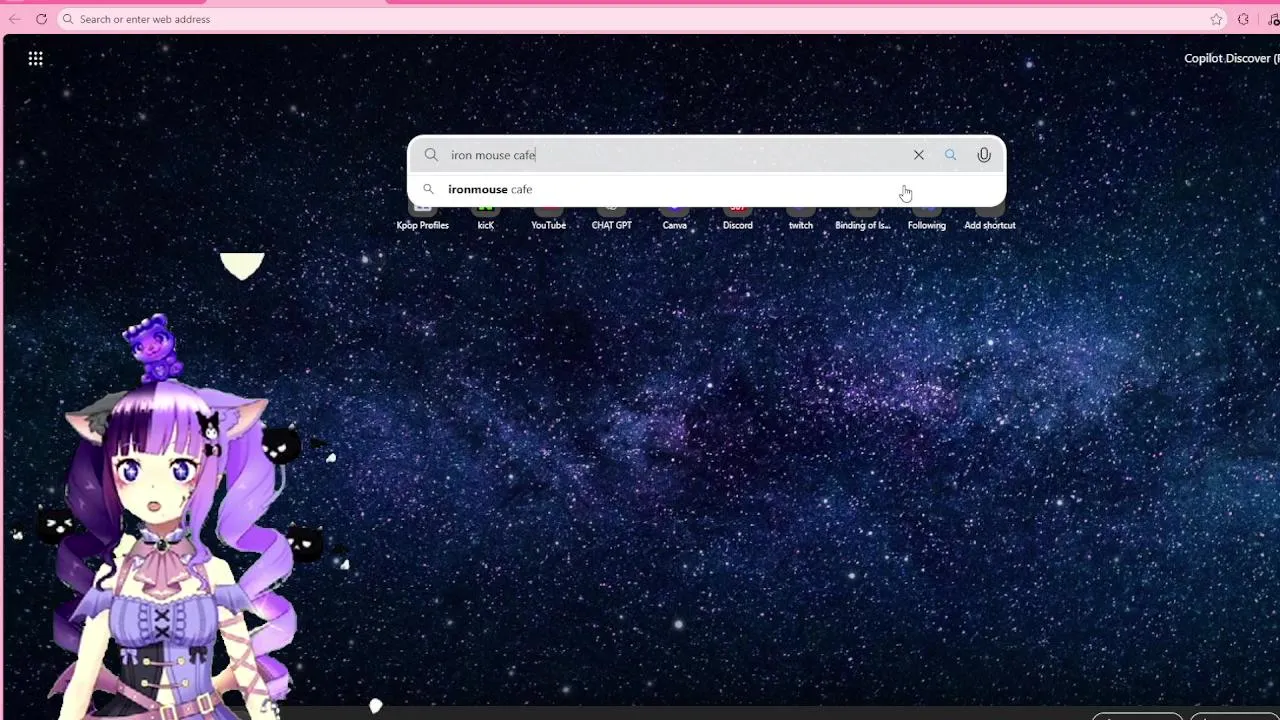Open the twitch shortcut
The width and height of the screenshot is (1280, 720).
click(800, 216)
